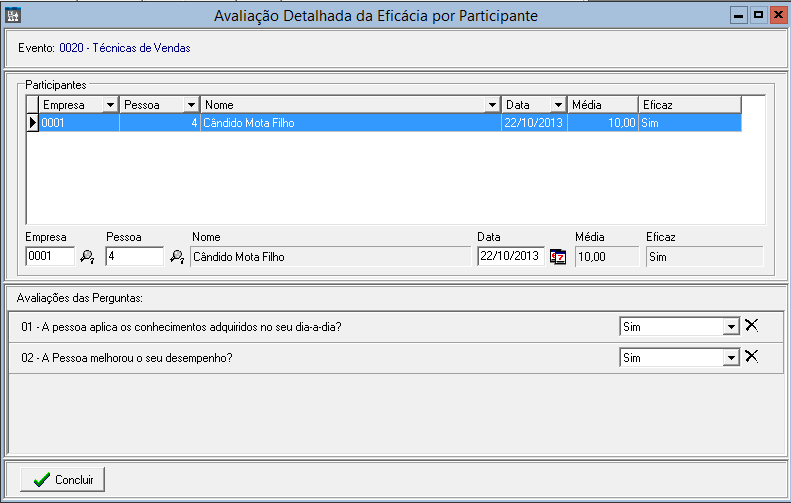Open the Nome column filter dropdown
Image resolution: width=791 pixels, height=503 pixels.
pos(492,105)
